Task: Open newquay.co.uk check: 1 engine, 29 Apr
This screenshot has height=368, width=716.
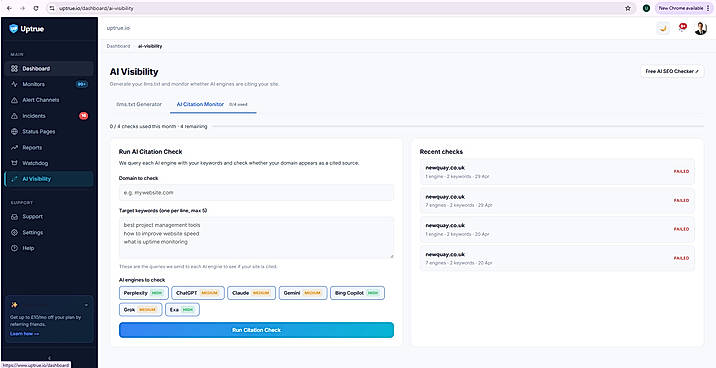Action: tap(557, 172)
